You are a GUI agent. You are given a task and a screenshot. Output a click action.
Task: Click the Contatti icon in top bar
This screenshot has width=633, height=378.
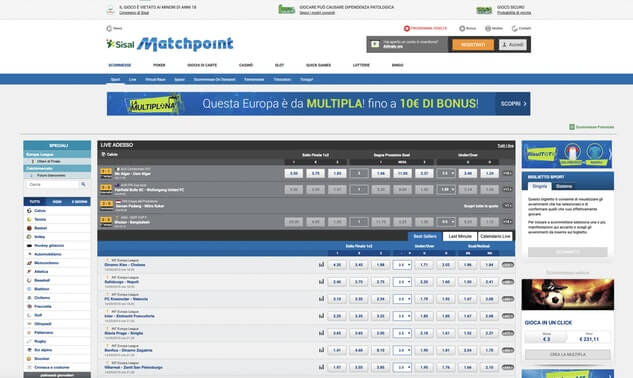pyautogui.click(x=514, y=28)
